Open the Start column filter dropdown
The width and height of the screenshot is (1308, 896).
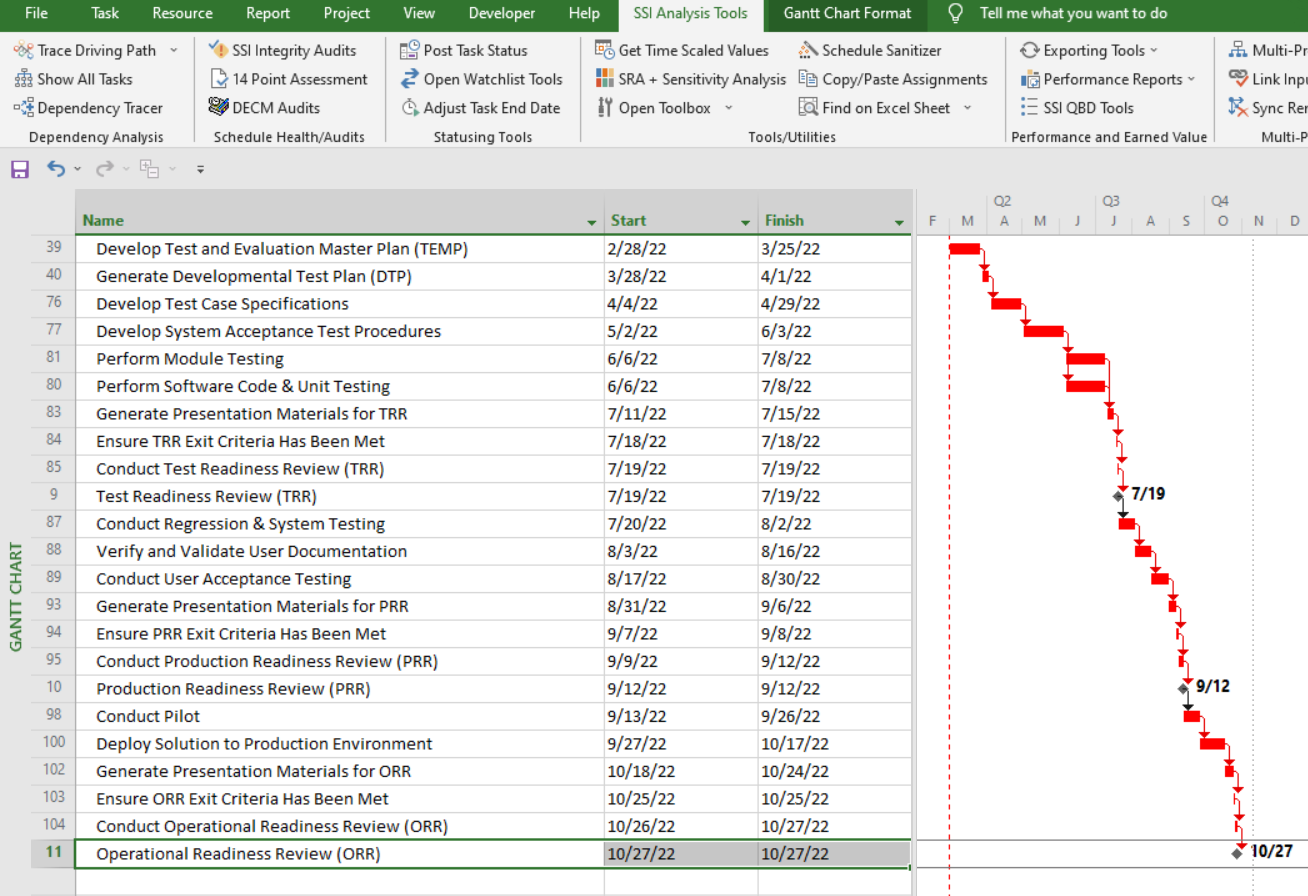click(x=746, y=221)
